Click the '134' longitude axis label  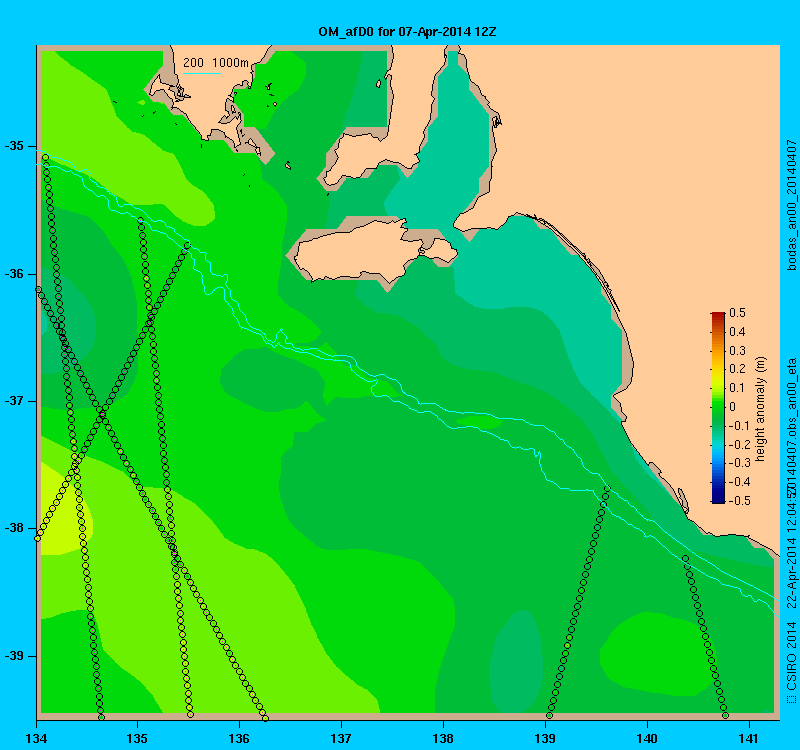(x=36, y=738)
